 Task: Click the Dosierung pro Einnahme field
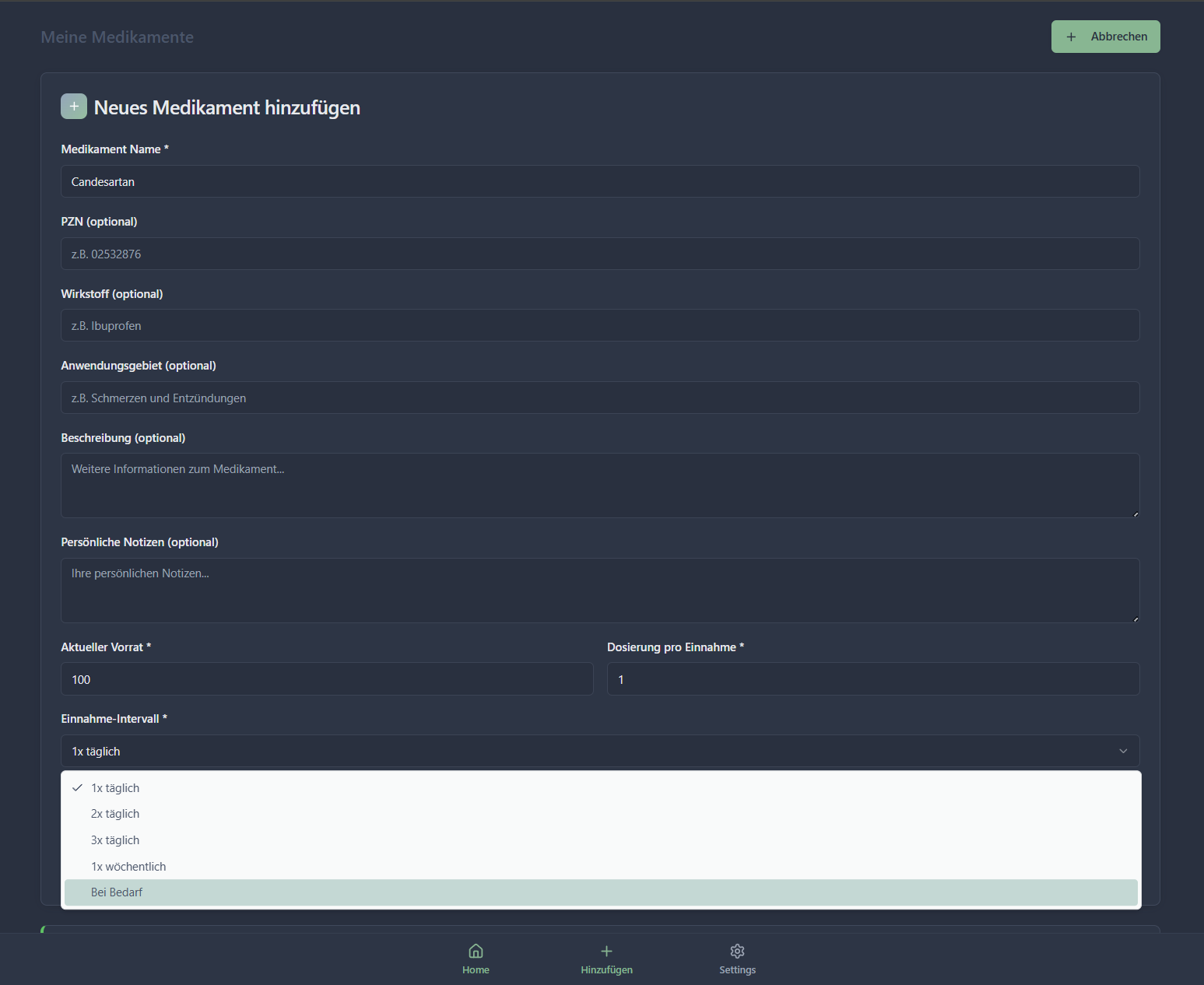coord(873,680)
